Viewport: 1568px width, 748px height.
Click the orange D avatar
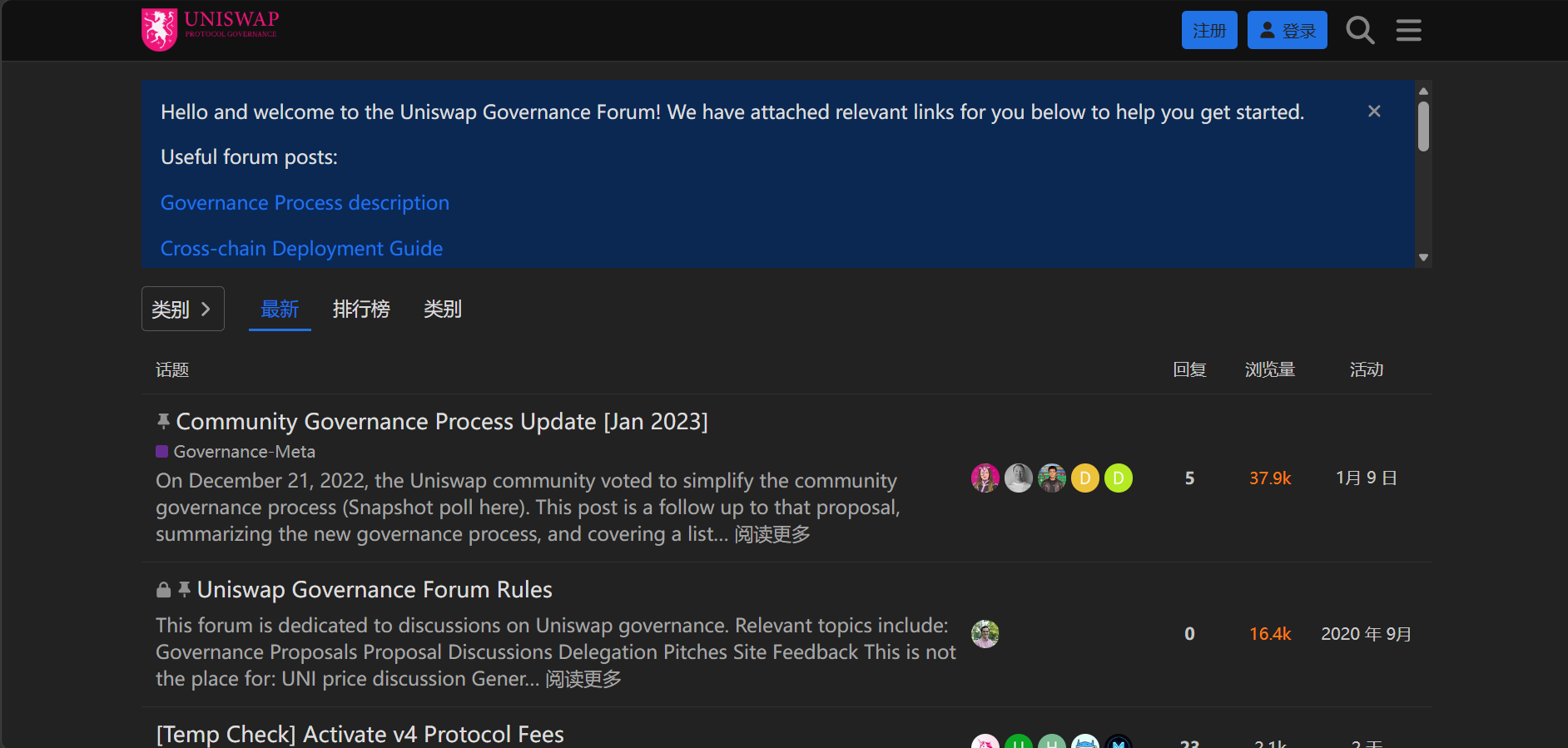tap(1085, 478)
